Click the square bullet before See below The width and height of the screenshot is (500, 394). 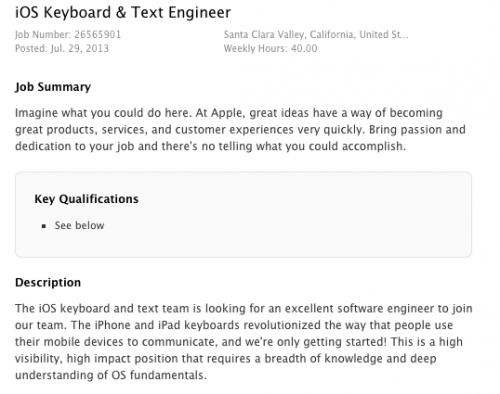click(x=44, y=226)
